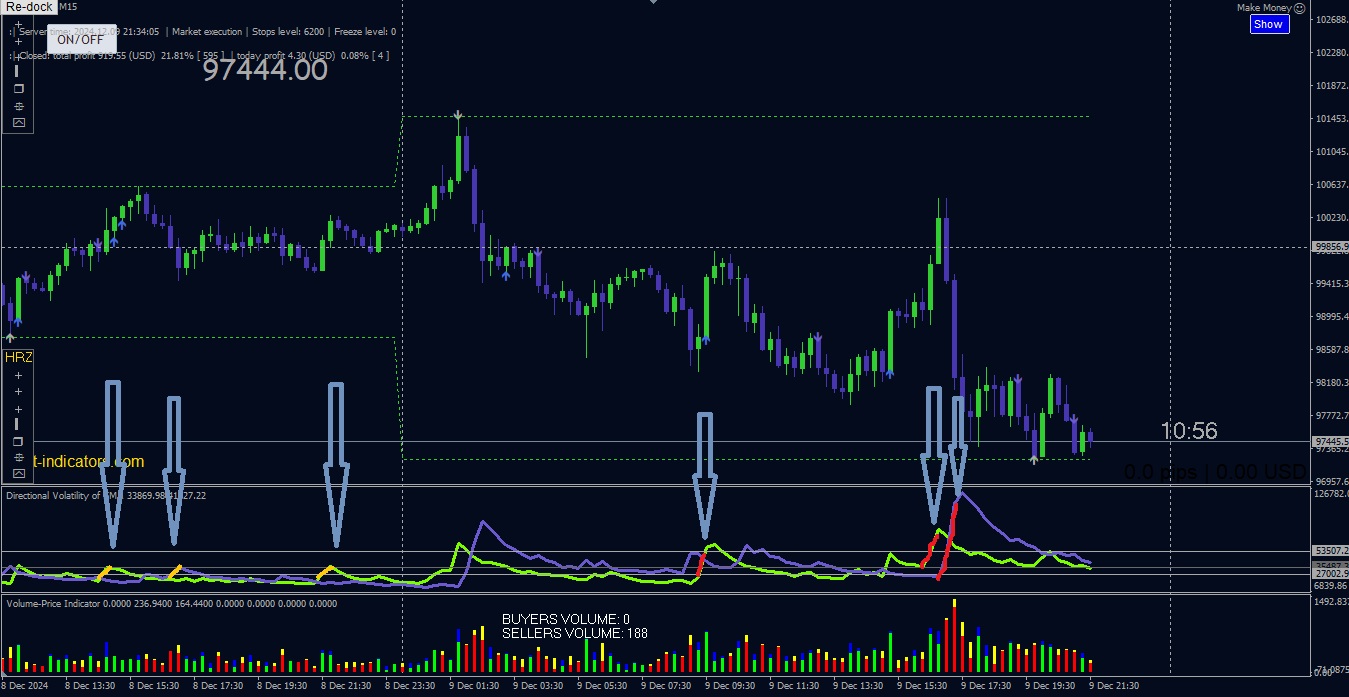Click the Make Money smiley face icon

pyautogui.click(x=1299, y=7)
